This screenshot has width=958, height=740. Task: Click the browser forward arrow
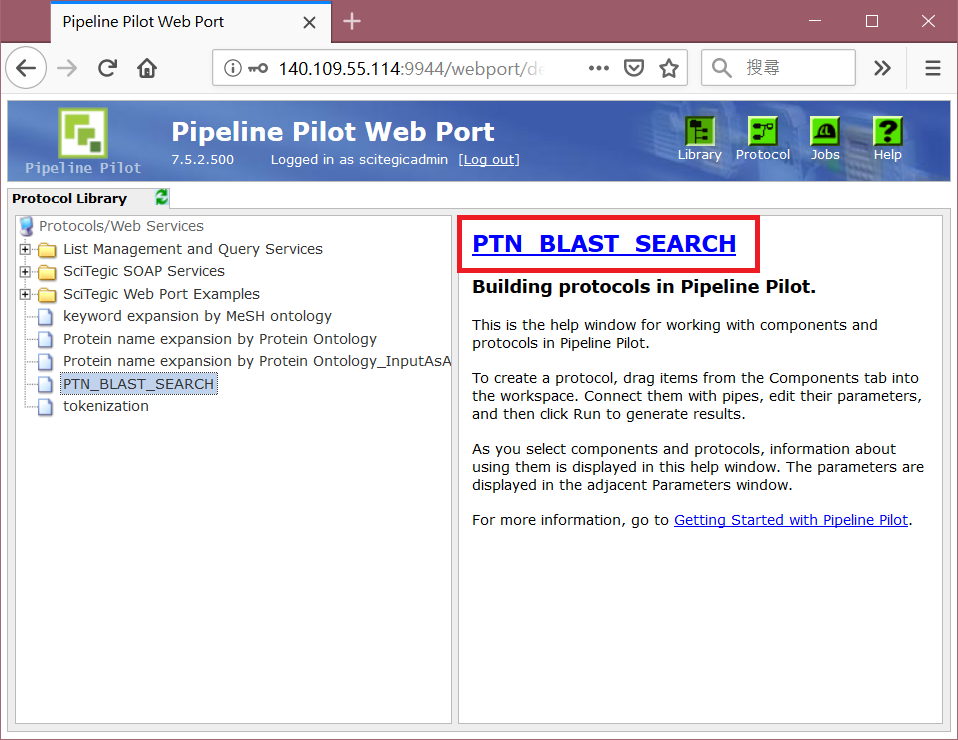click(x=67, y=68)
